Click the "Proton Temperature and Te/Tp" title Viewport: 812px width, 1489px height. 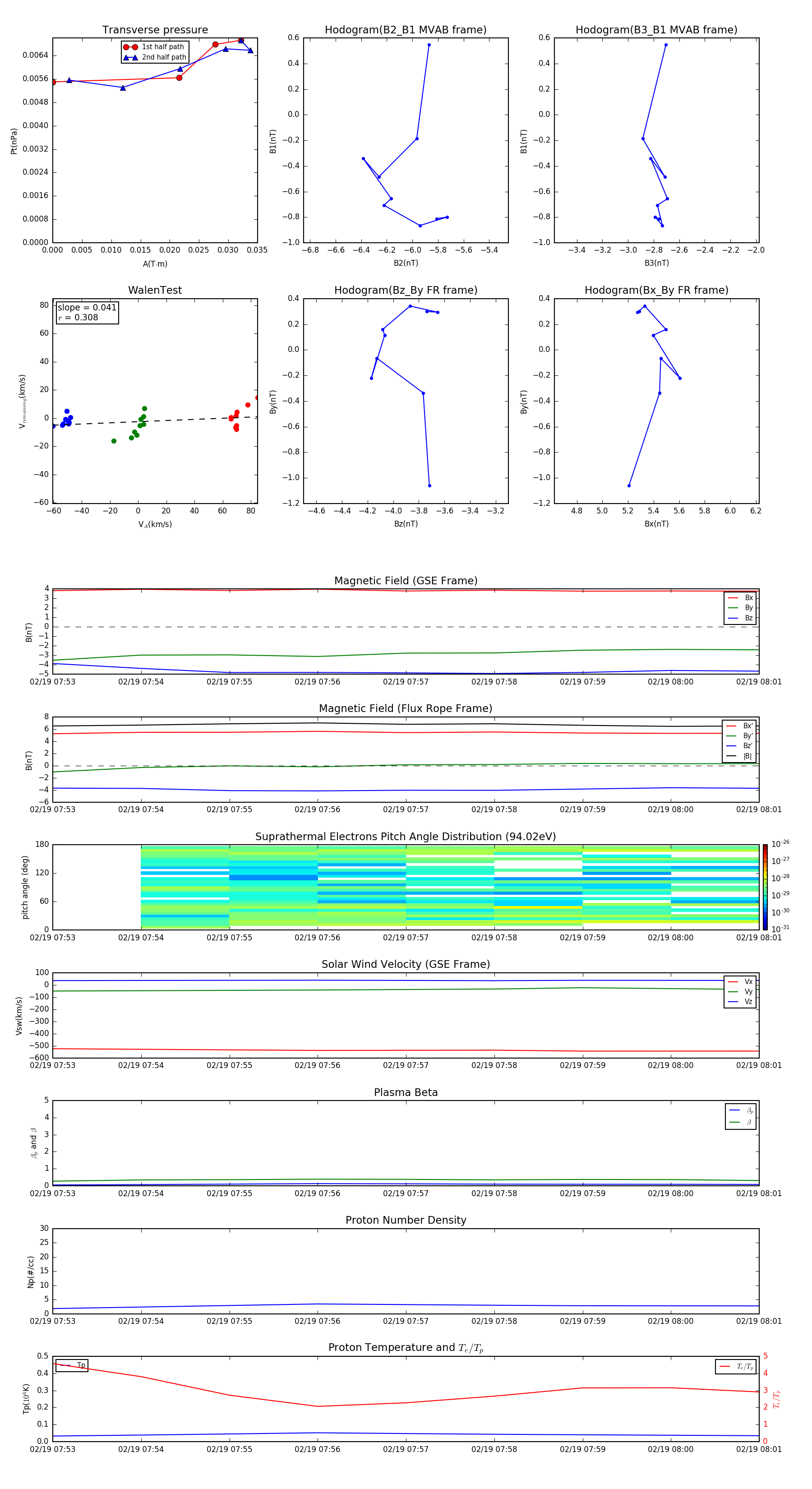click(406, 1348)
